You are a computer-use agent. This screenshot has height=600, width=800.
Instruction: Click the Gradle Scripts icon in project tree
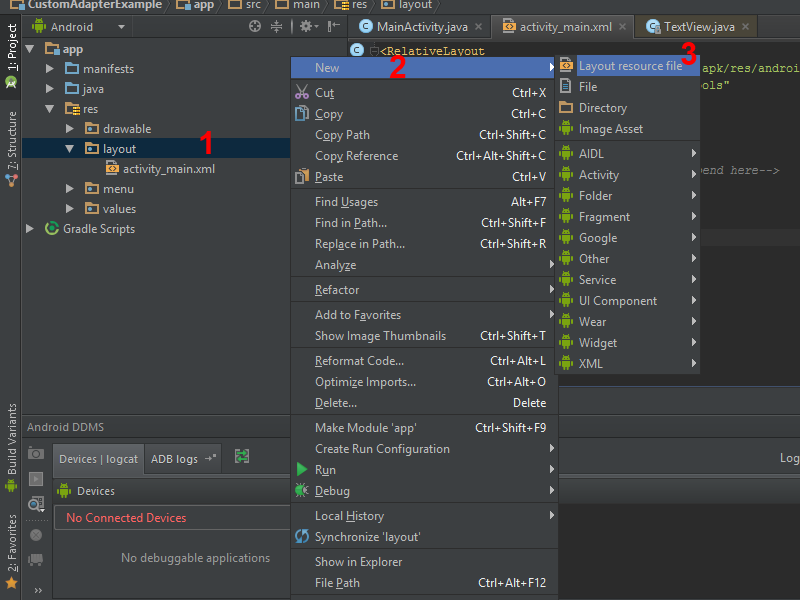52,228
